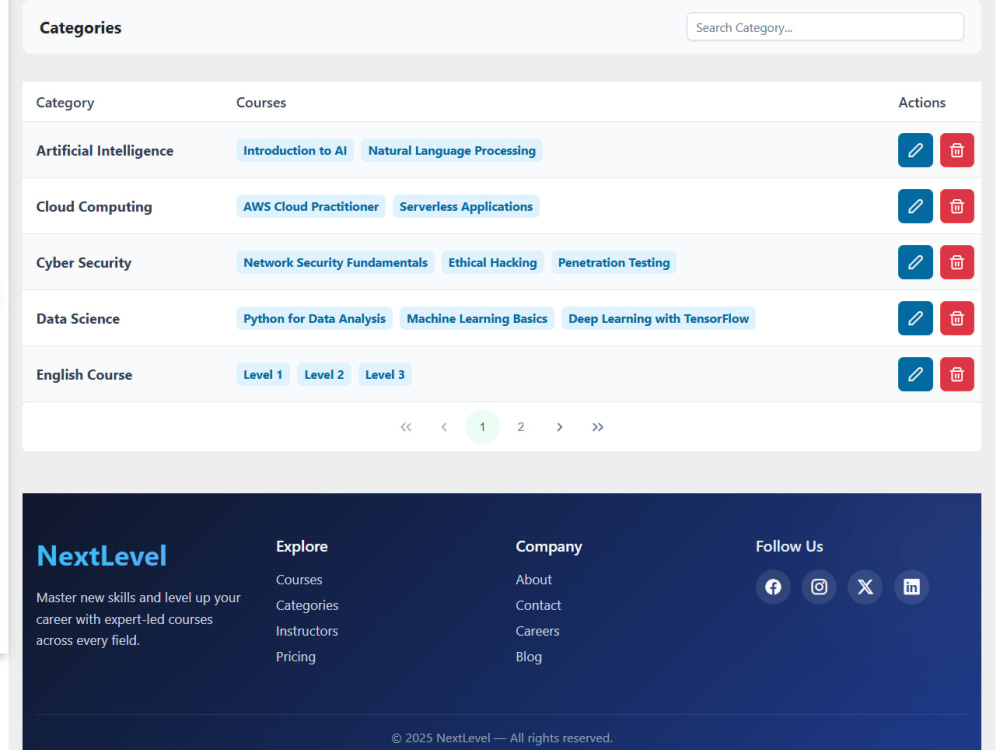This screenshot has width=1000, height=750.
Task: Open the About footer link
Action: [533, 580]
